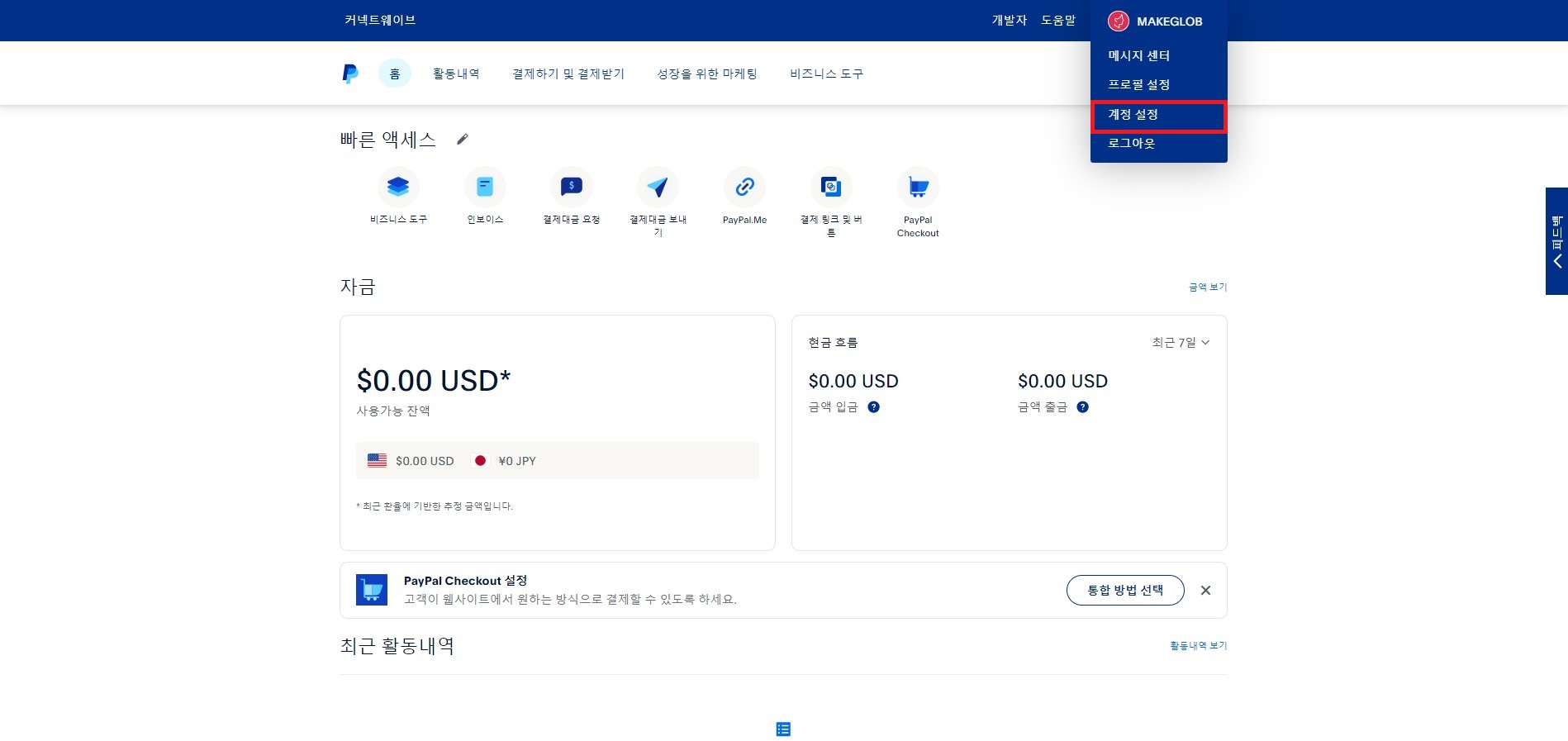Dismiss the PayPal Checkout 설정 banner

[1205, 591]
